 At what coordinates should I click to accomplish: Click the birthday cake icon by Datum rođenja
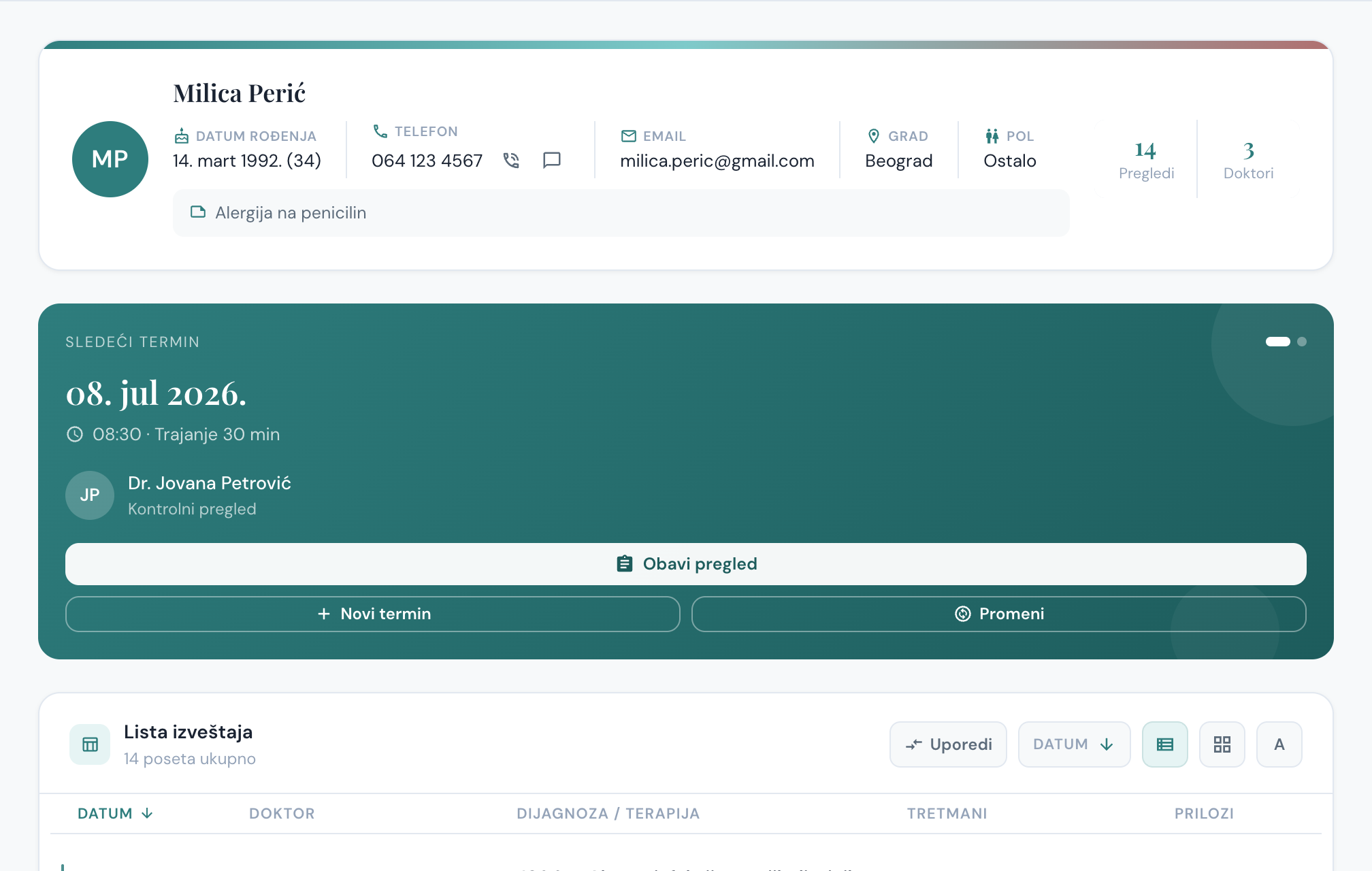[x=182, y=136]
